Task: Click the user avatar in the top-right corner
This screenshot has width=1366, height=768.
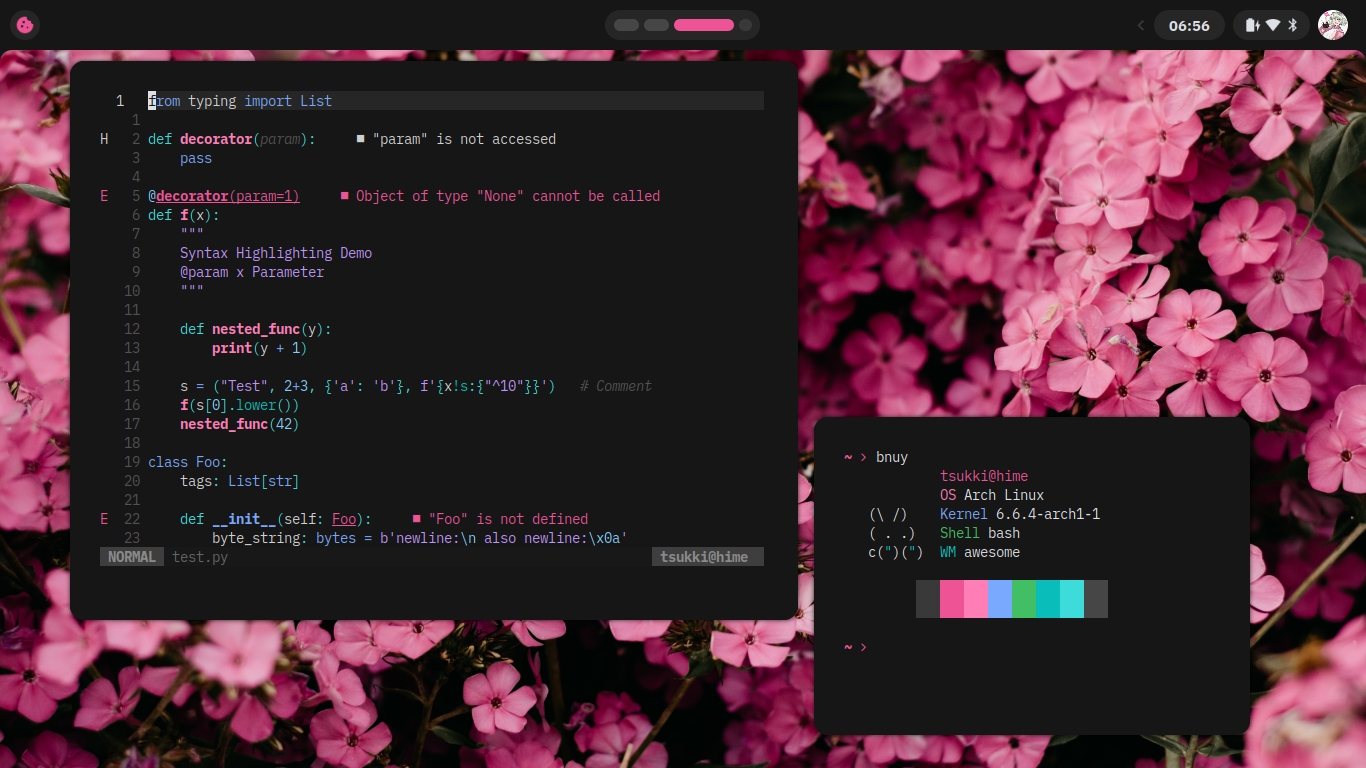Action: 1334,24
